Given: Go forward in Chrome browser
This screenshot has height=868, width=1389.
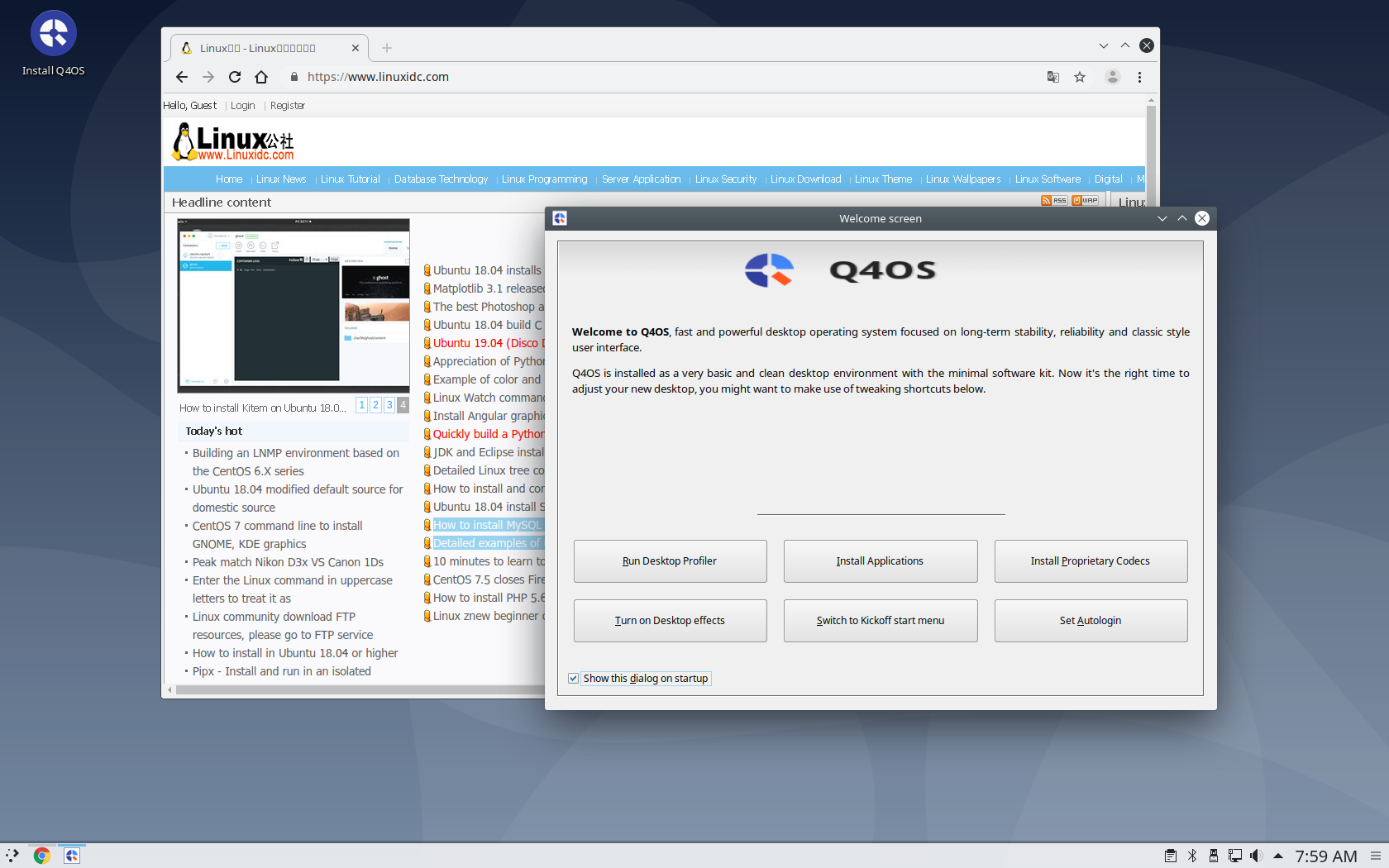Looking at the screenshot, I should click(208, 77).
